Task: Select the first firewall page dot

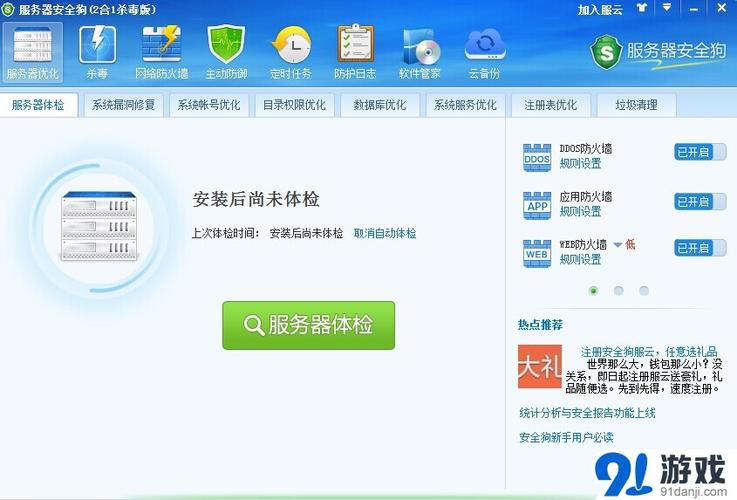Action: click(x=593, y=291)
